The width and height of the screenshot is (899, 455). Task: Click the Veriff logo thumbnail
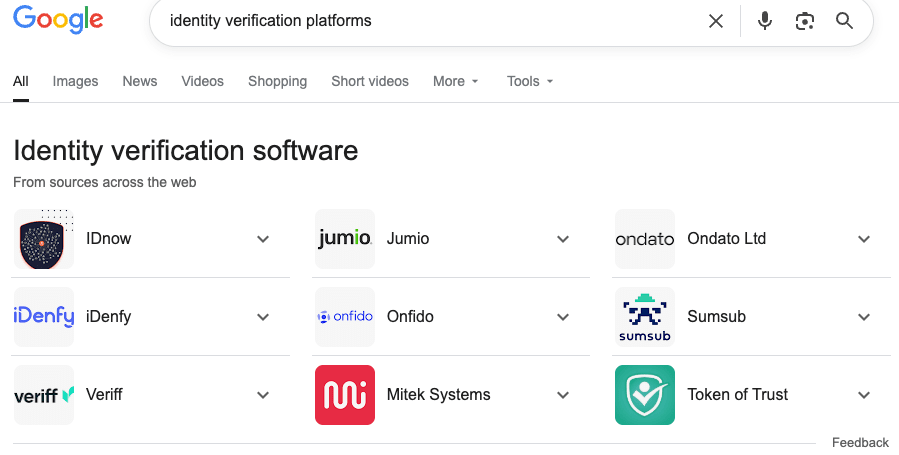pyautogui.click(x=44, y=395)
